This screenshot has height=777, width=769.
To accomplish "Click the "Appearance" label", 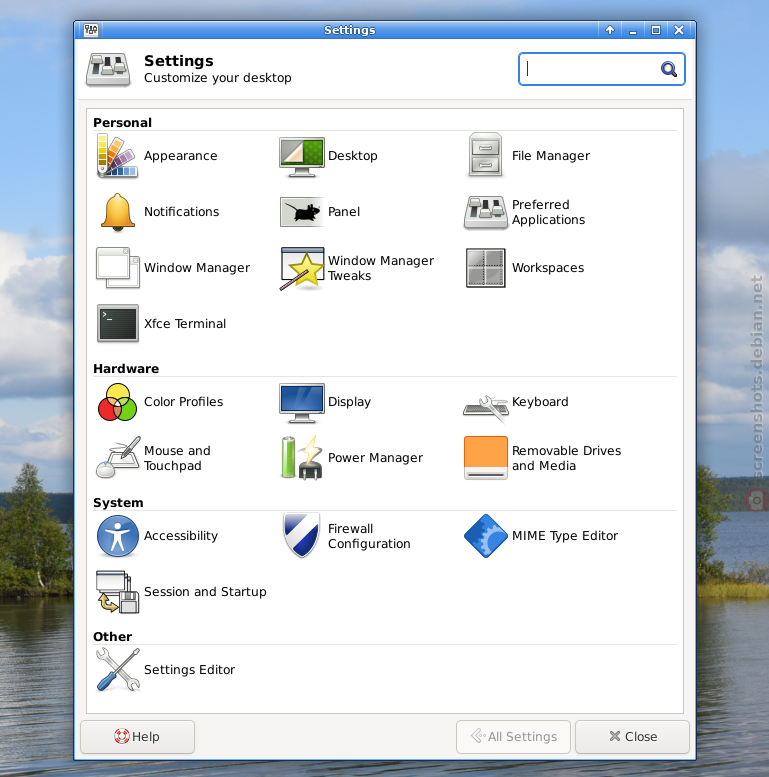I will 180,156.
